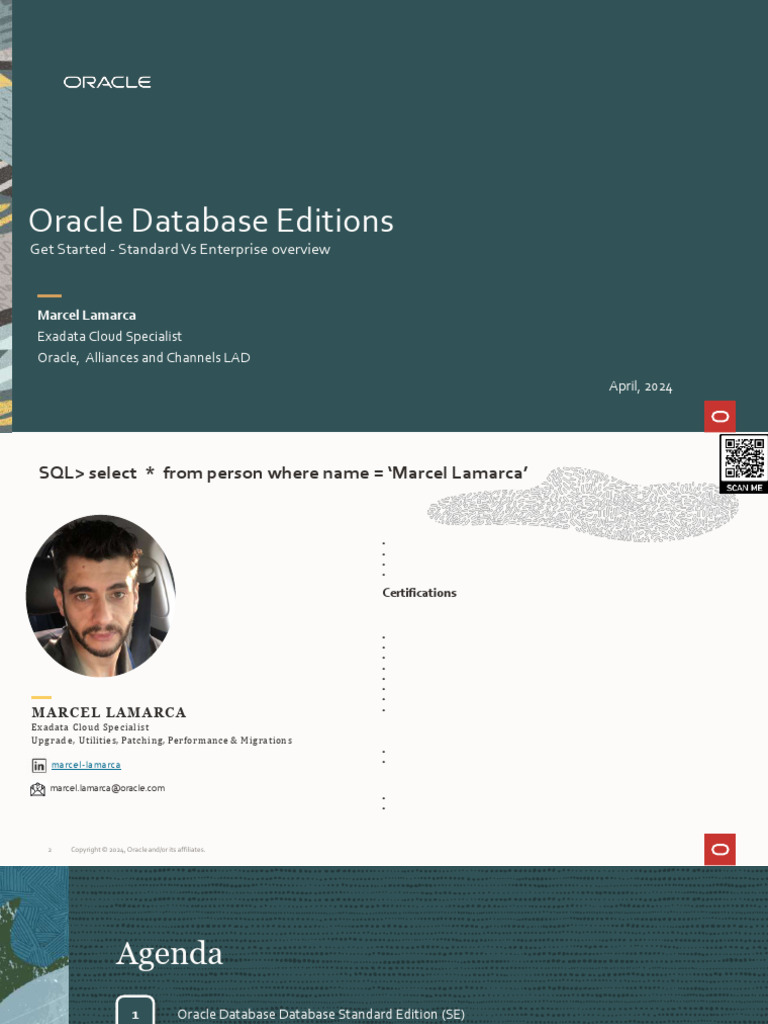Image resolution: width=768 pixels, height=1024 pixels.
Task: Click the LinkedIn icon next to marcel-lamarca
Action: coord(39,765)
